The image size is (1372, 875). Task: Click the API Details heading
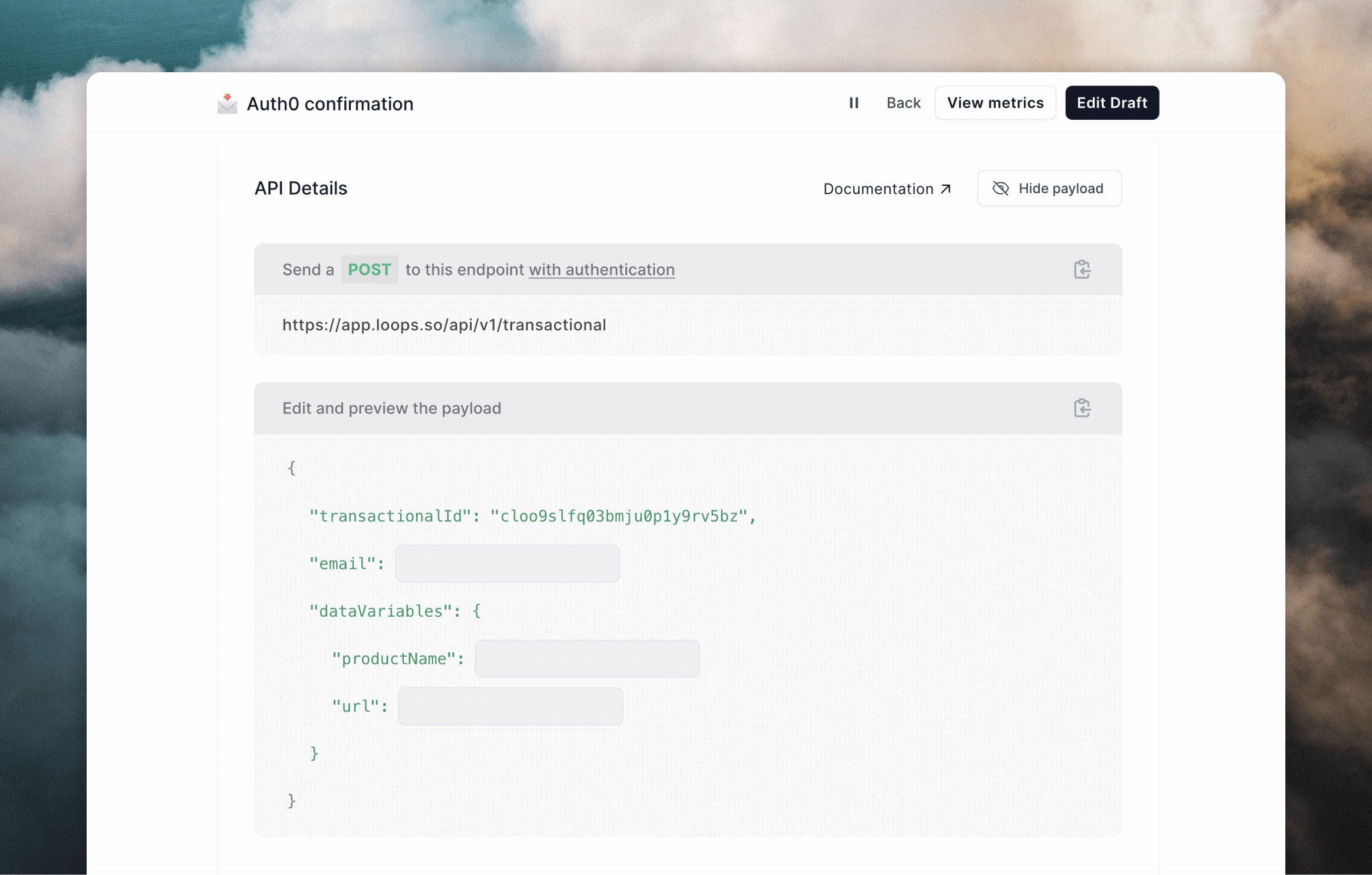[301, 188]
